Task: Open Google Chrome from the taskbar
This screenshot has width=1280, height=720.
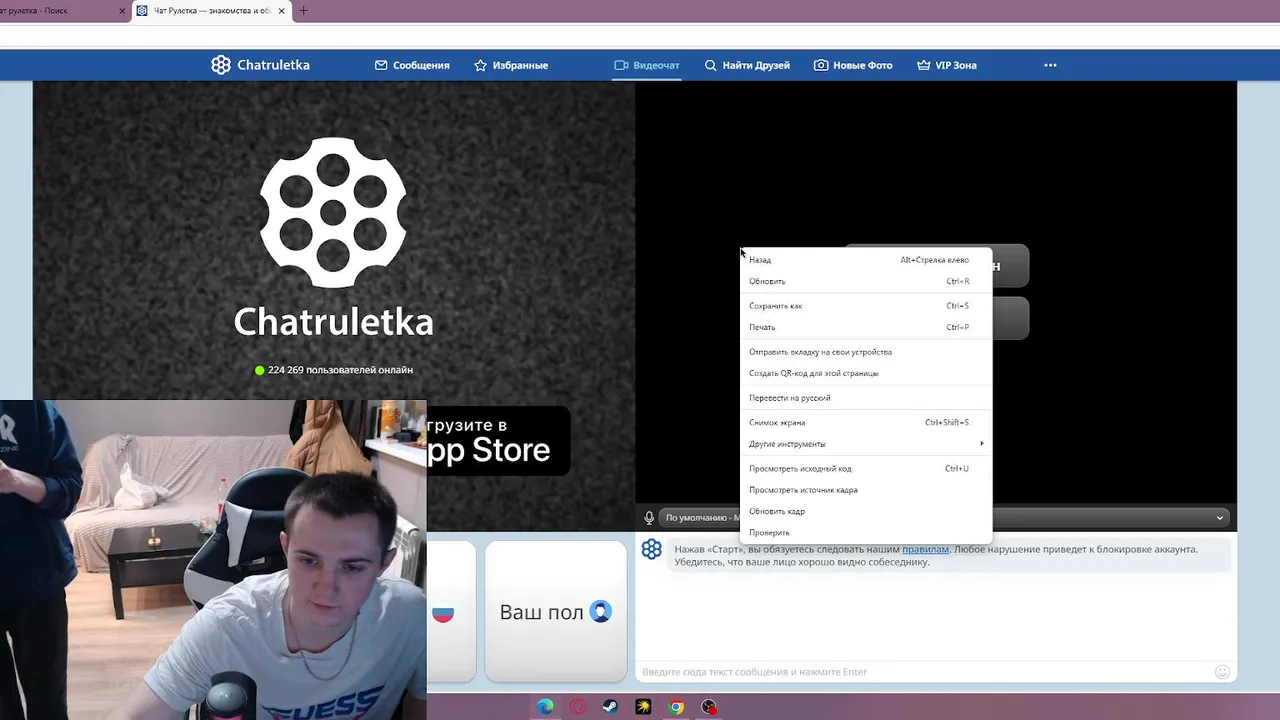Action: click(x=676, y=707)
